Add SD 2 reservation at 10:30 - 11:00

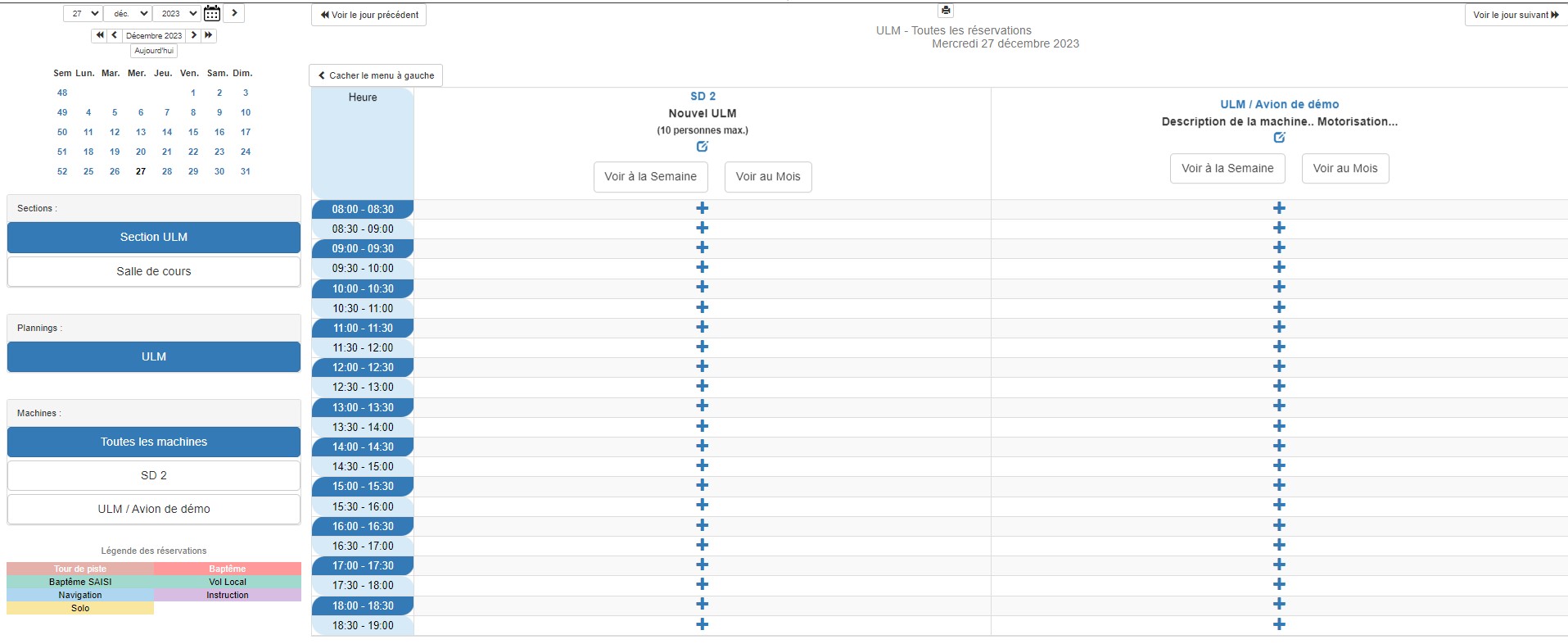tap(703, 307)
